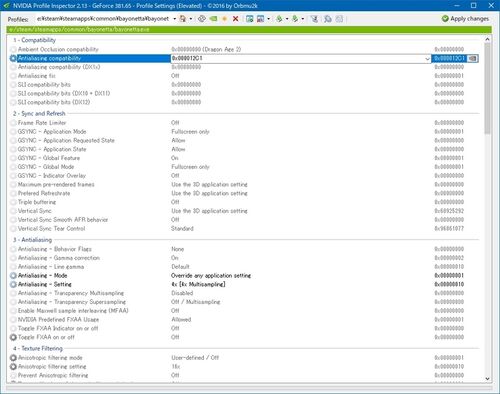Click the green export profiles icon
500x394 pixels.
(x=279, y=19)
